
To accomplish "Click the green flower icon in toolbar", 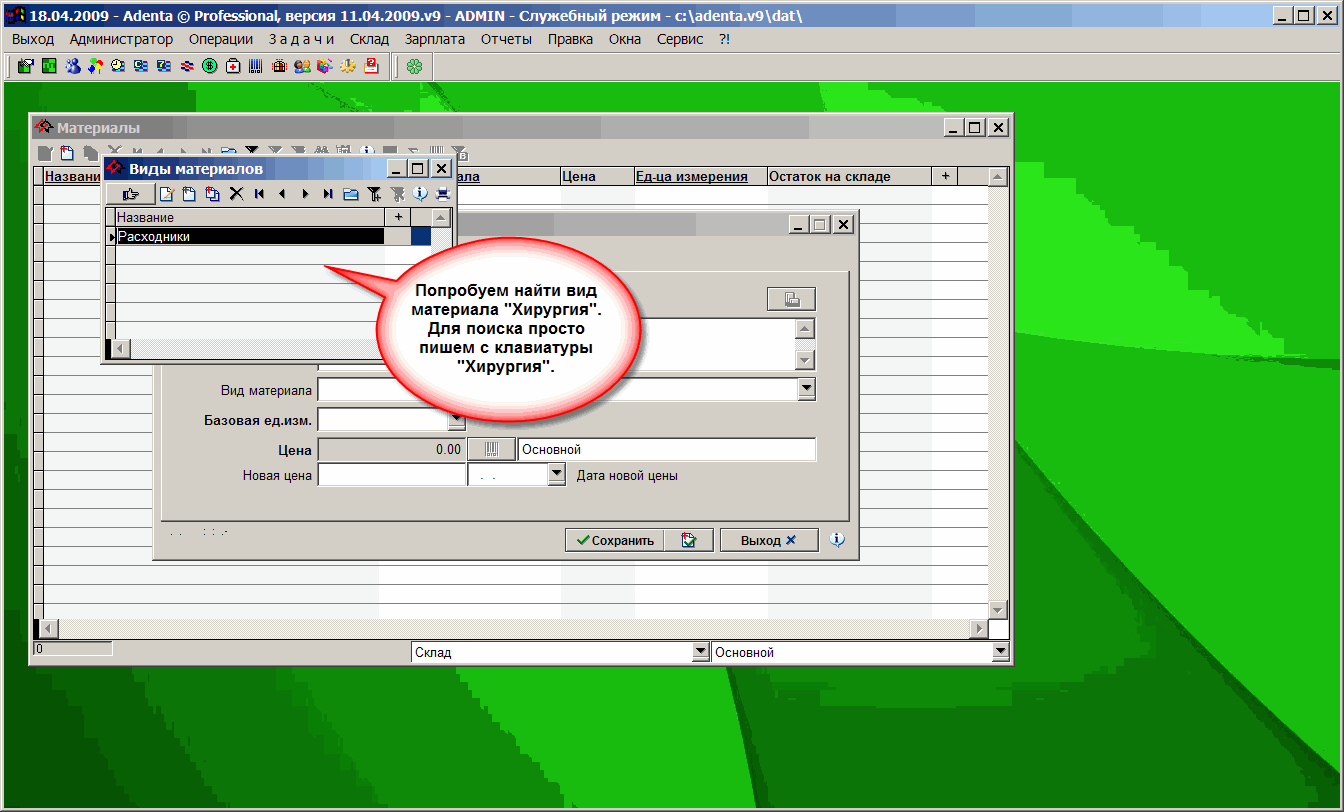I will pos(414,67).
